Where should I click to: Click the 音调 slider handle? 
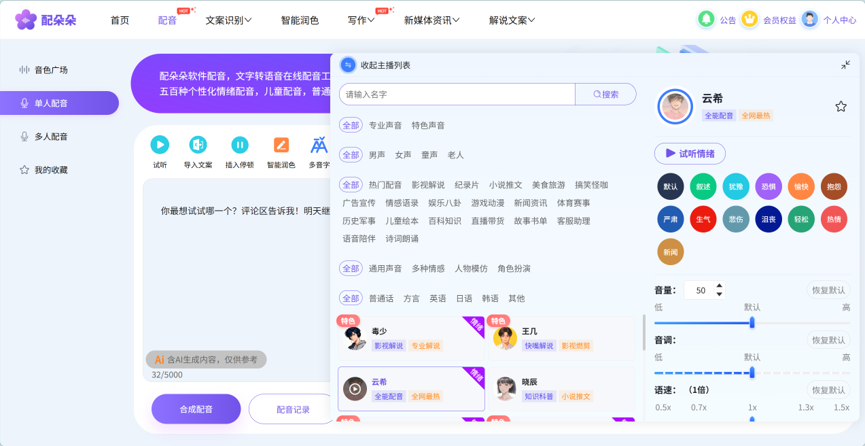[x=752, y=373]
